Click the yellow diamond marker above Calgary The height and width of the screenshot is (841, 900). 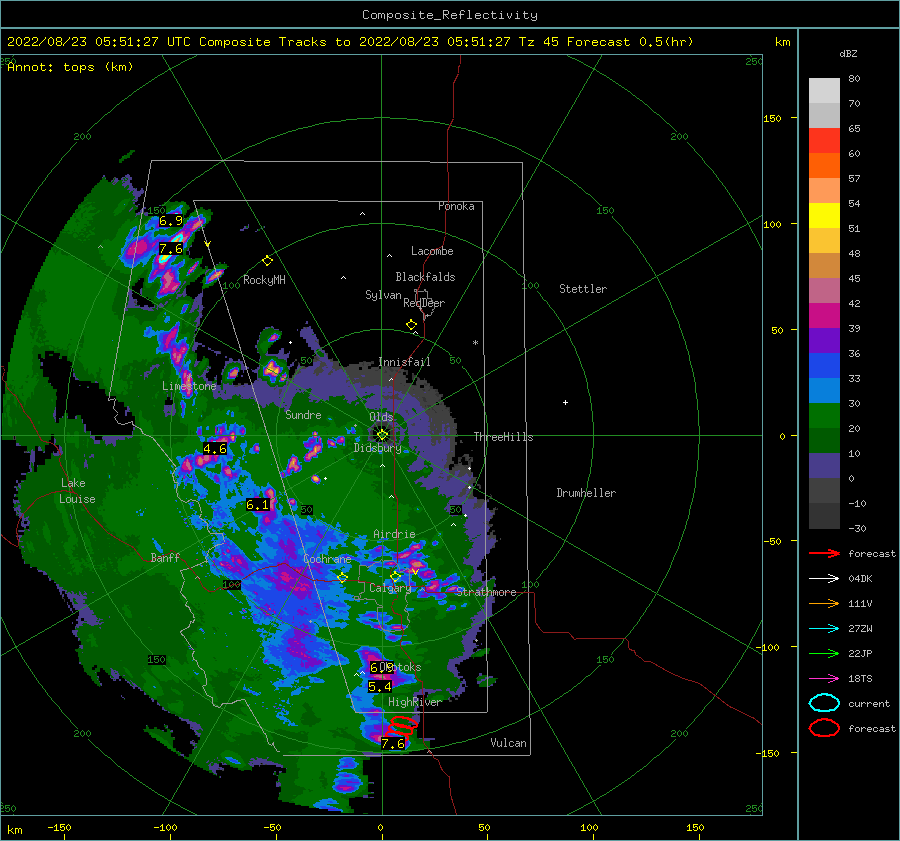395,576
